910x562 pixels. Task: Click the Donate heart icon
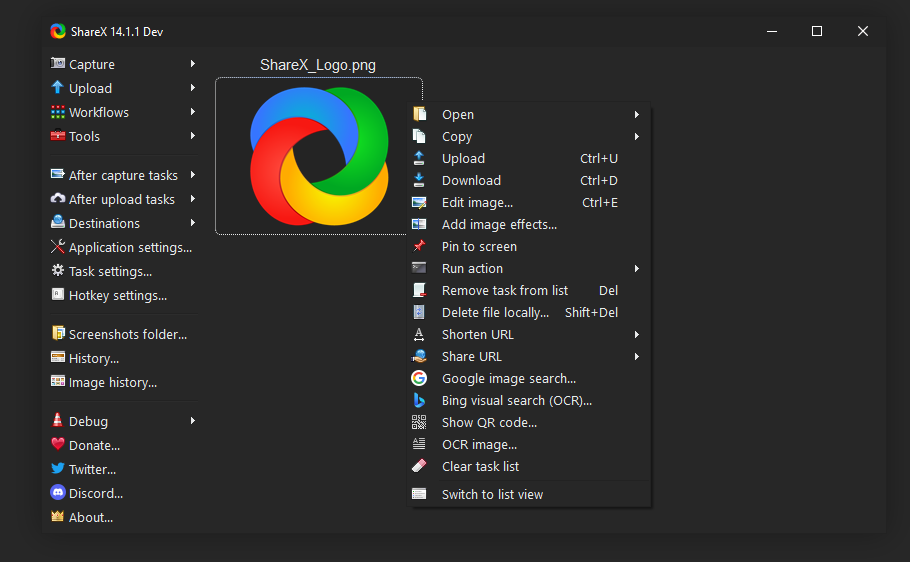pos(57,444)
